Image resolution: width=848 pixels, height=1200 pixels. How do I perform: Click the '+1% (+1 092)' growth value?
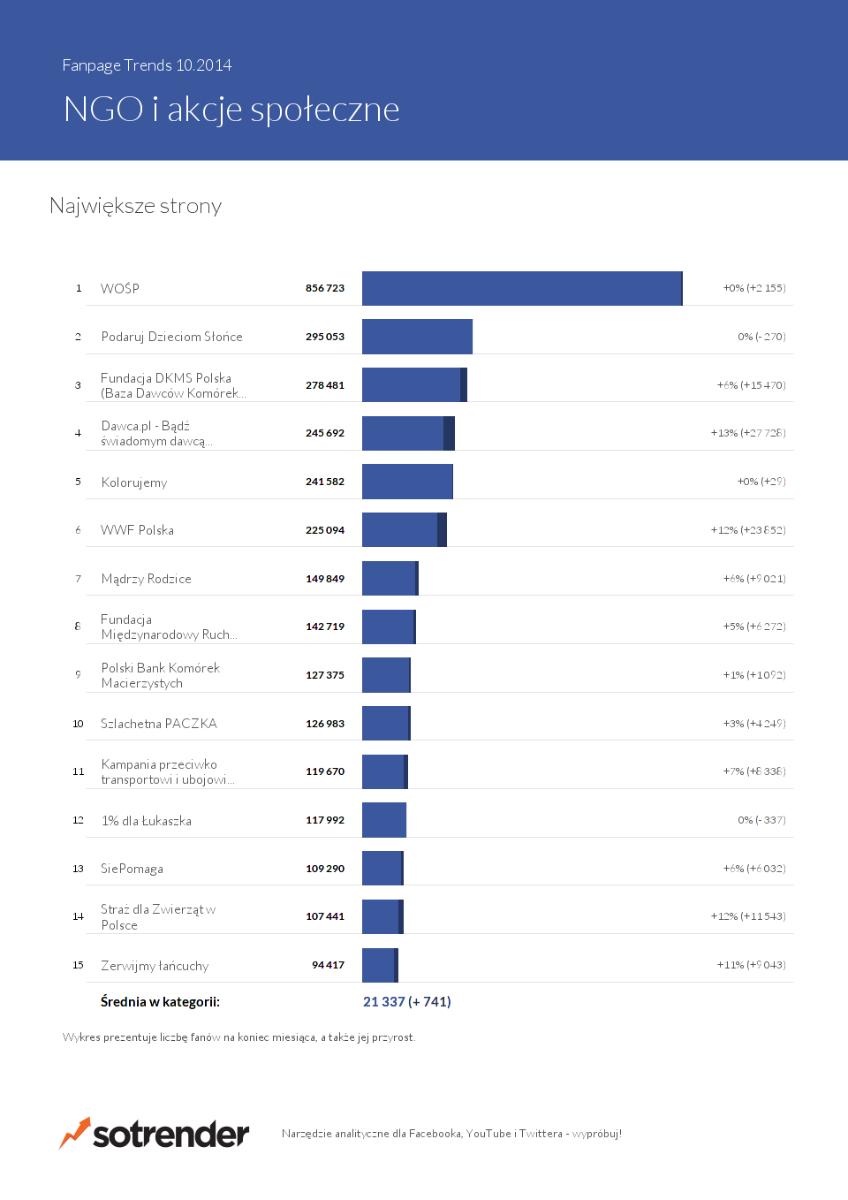754,675
